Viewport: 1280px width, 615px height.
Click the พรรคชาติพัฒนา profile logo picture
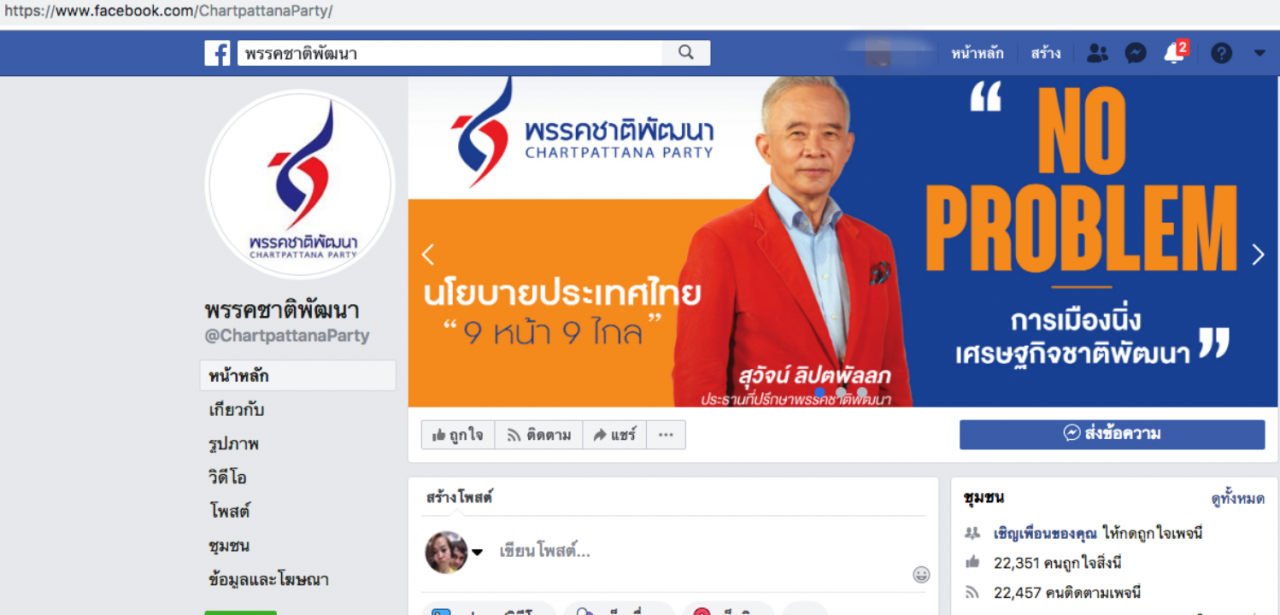tap(300, 186)
